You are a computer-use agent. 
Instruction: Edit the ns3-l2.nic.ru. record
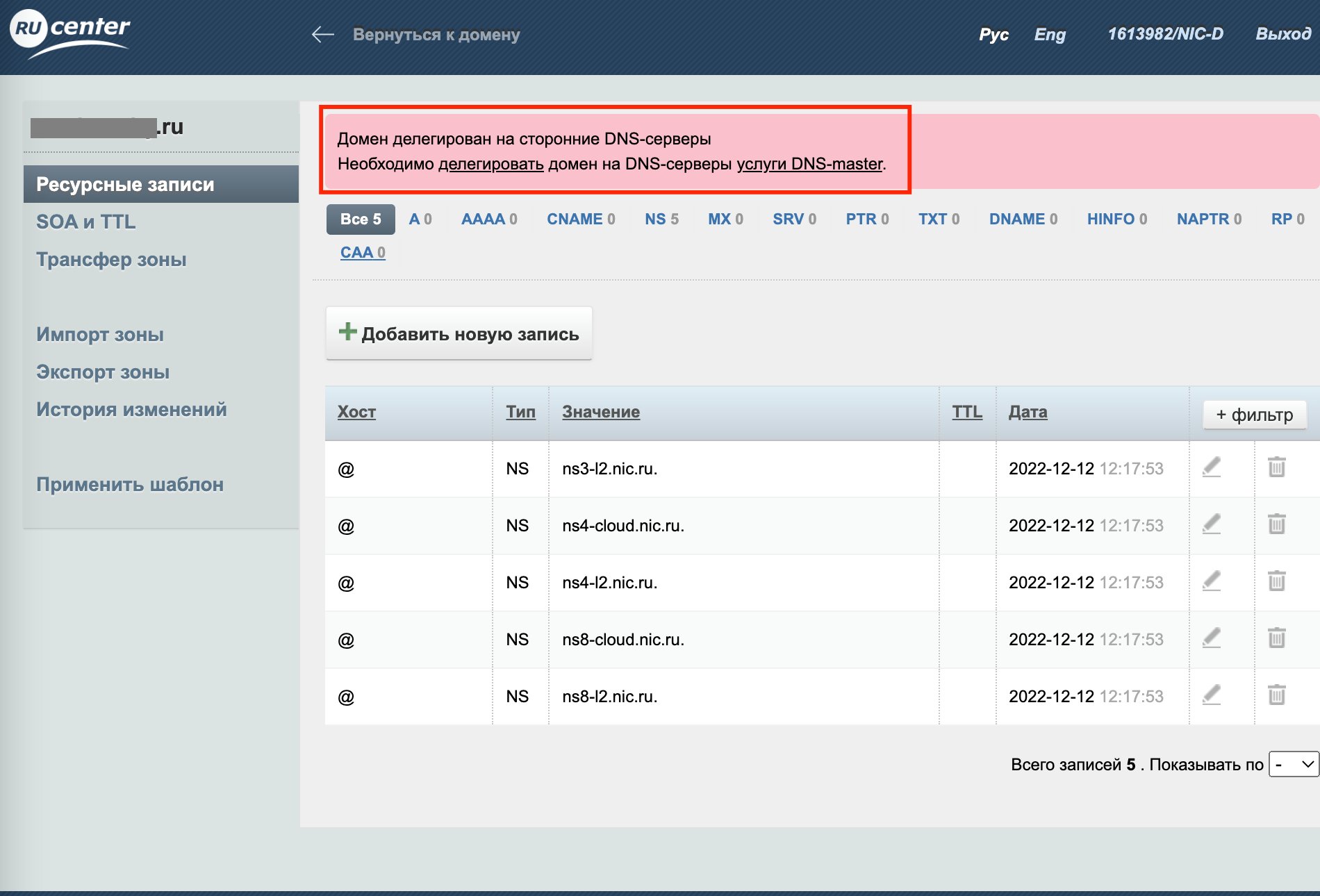(x=1212, y=467)
